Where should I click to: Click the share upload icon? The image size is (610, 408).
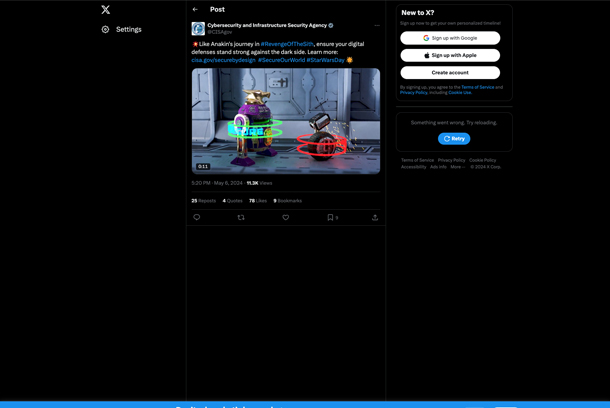pos(375,217)
